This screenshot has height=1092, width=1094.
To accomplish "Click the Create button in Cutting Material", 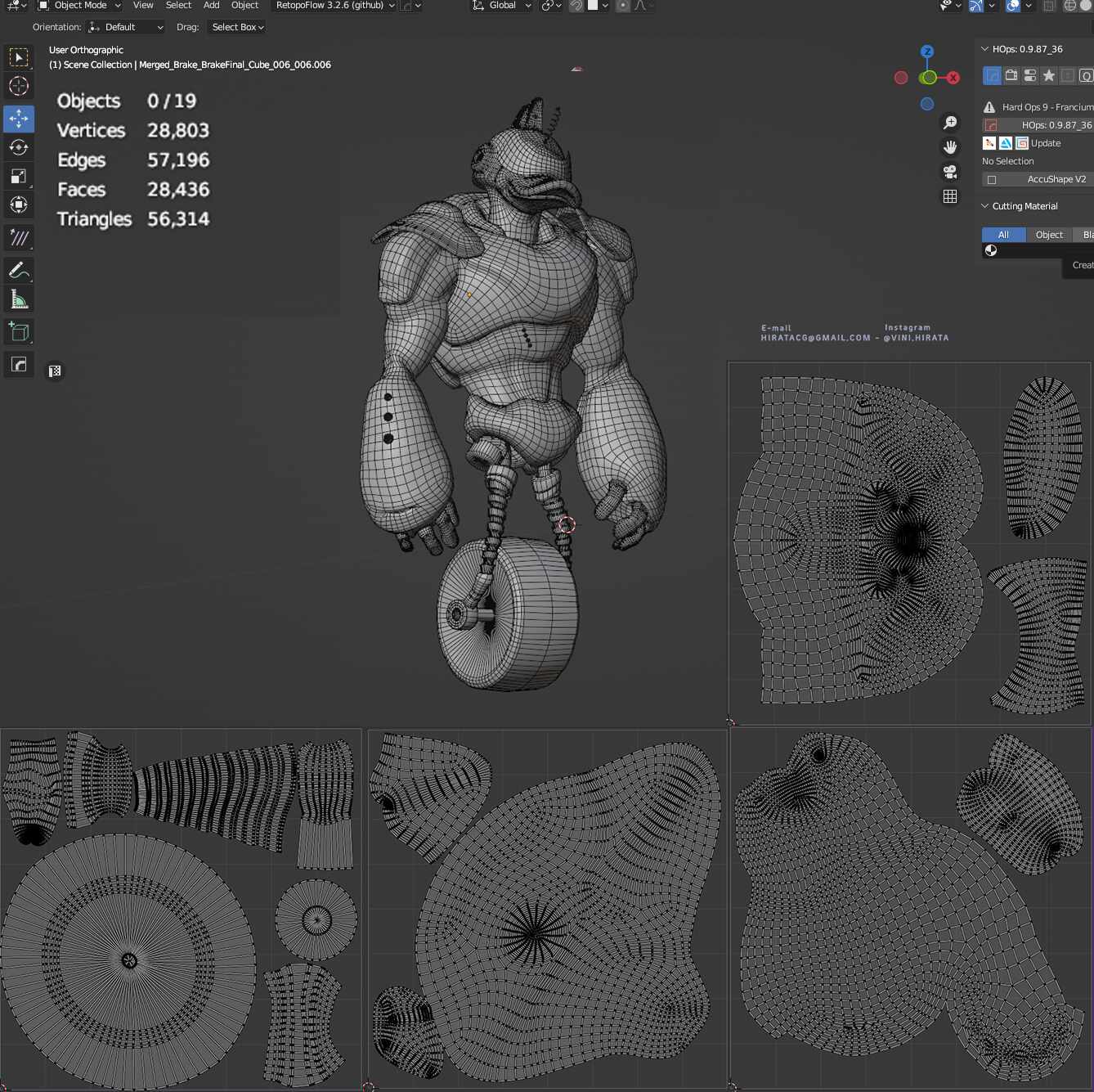I will click(x=1079, y=265).
